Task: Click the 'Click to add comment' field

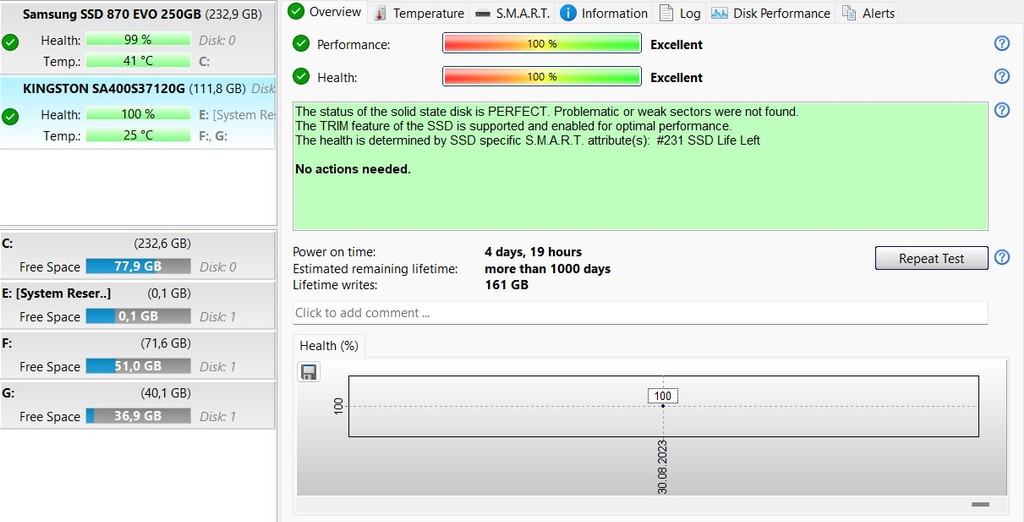Action: coord(640,313)
